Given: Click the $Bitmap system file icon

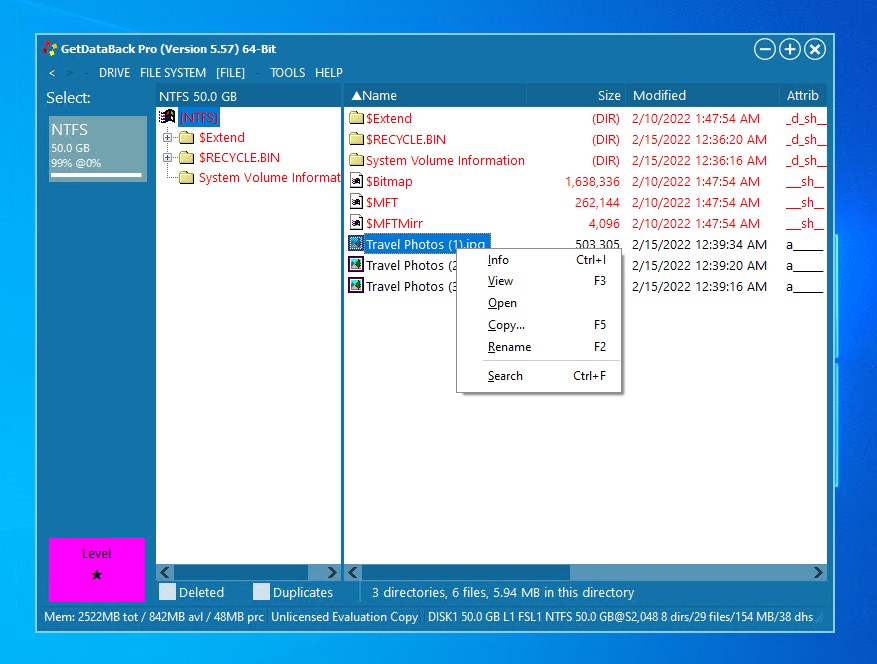Looking at the screenshot, I should pyautogui.click(x=356, y=181).
